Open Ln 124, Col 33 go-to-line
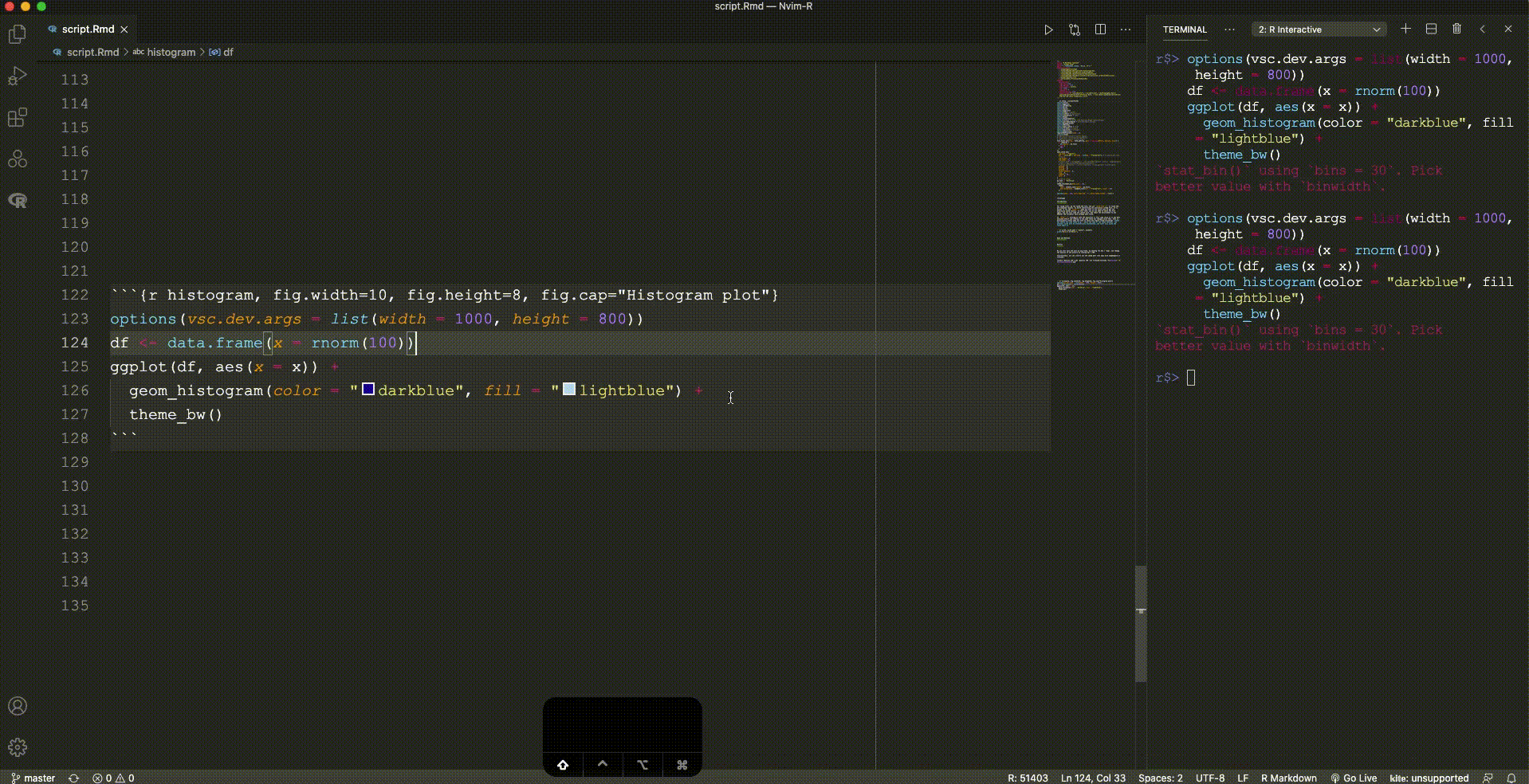The image size is (1529, 784). click(x=1093, y=778)
